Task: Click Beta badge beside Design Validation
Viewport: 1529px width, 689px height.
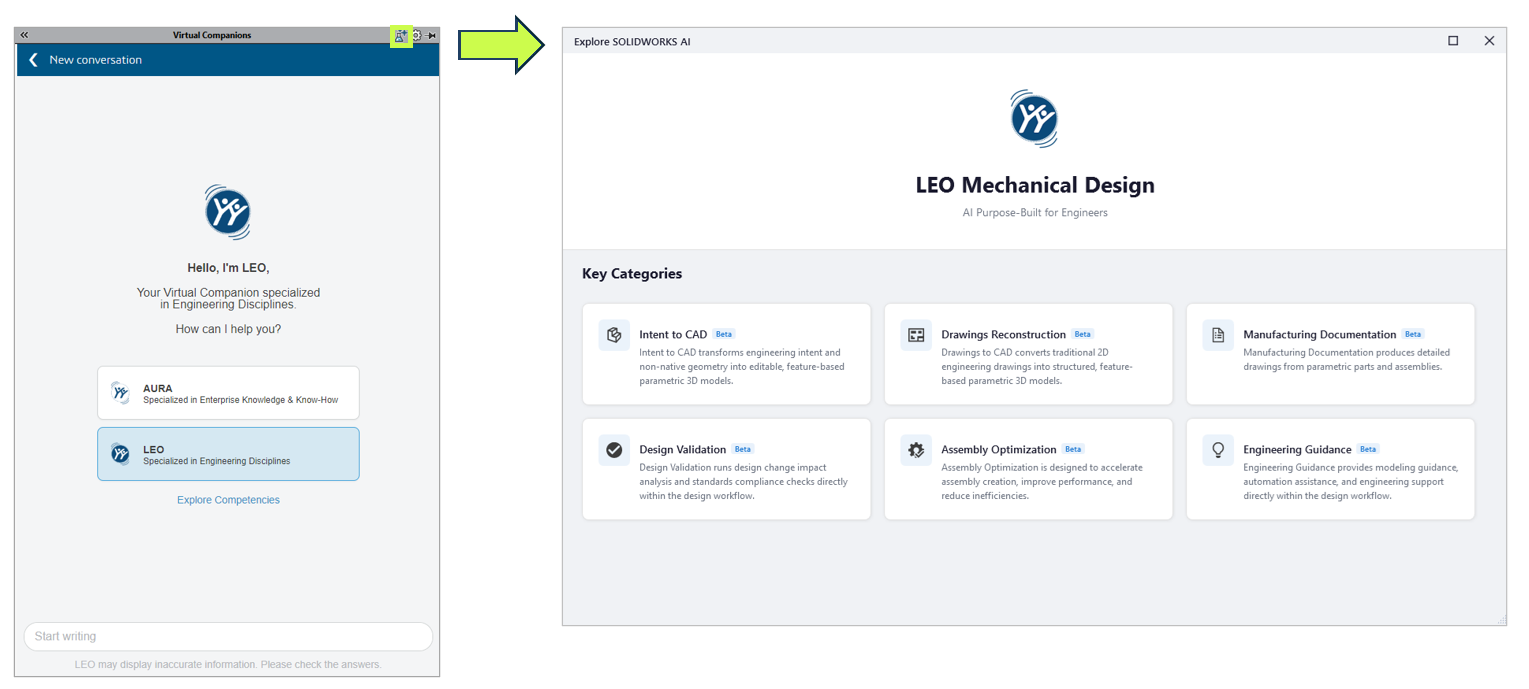Action: (743, 449)
